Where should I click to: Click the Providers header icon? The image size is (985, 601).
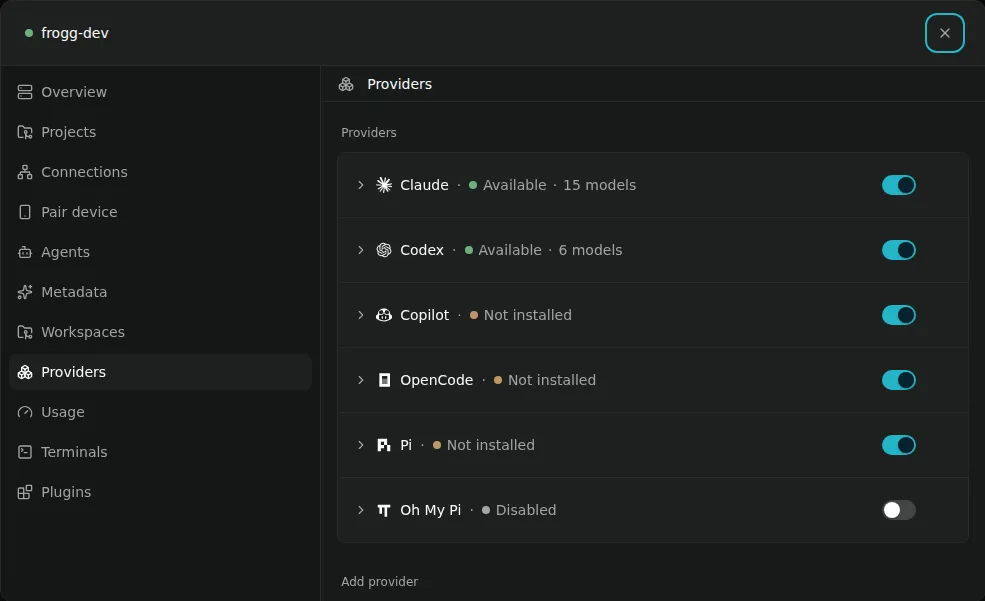pos(346,84)
